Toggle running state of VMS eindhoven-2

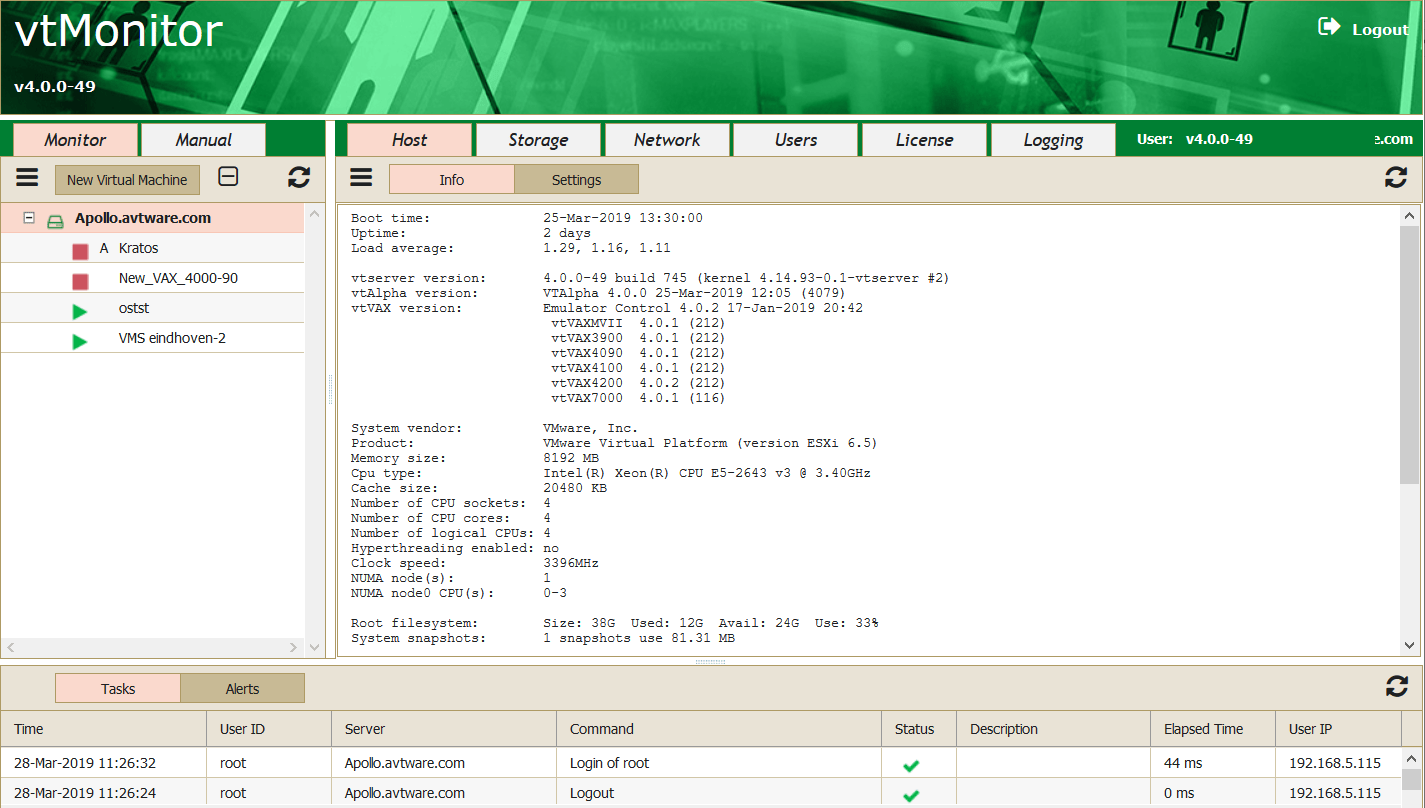tap(80, 338)
